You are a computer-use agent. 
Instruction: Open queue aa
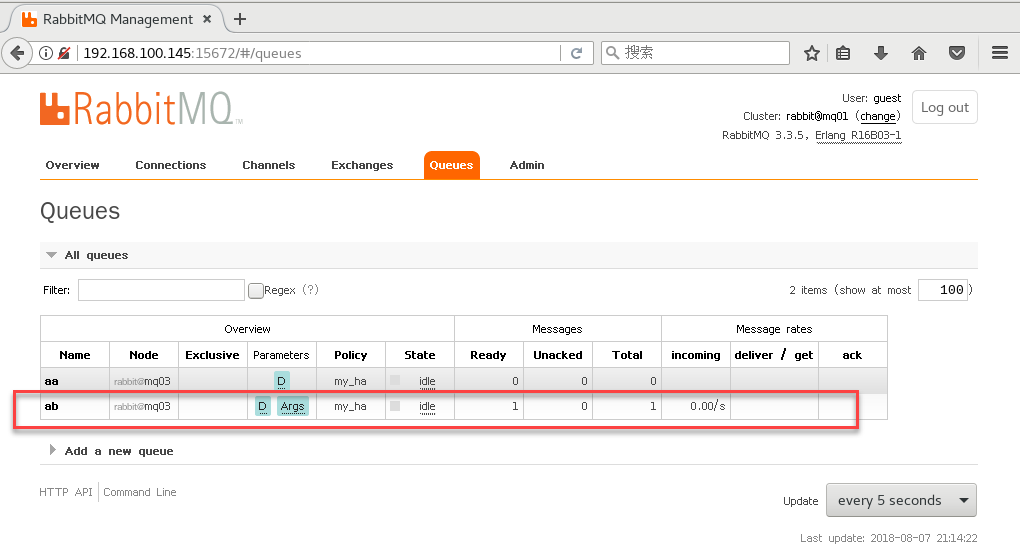51,381
